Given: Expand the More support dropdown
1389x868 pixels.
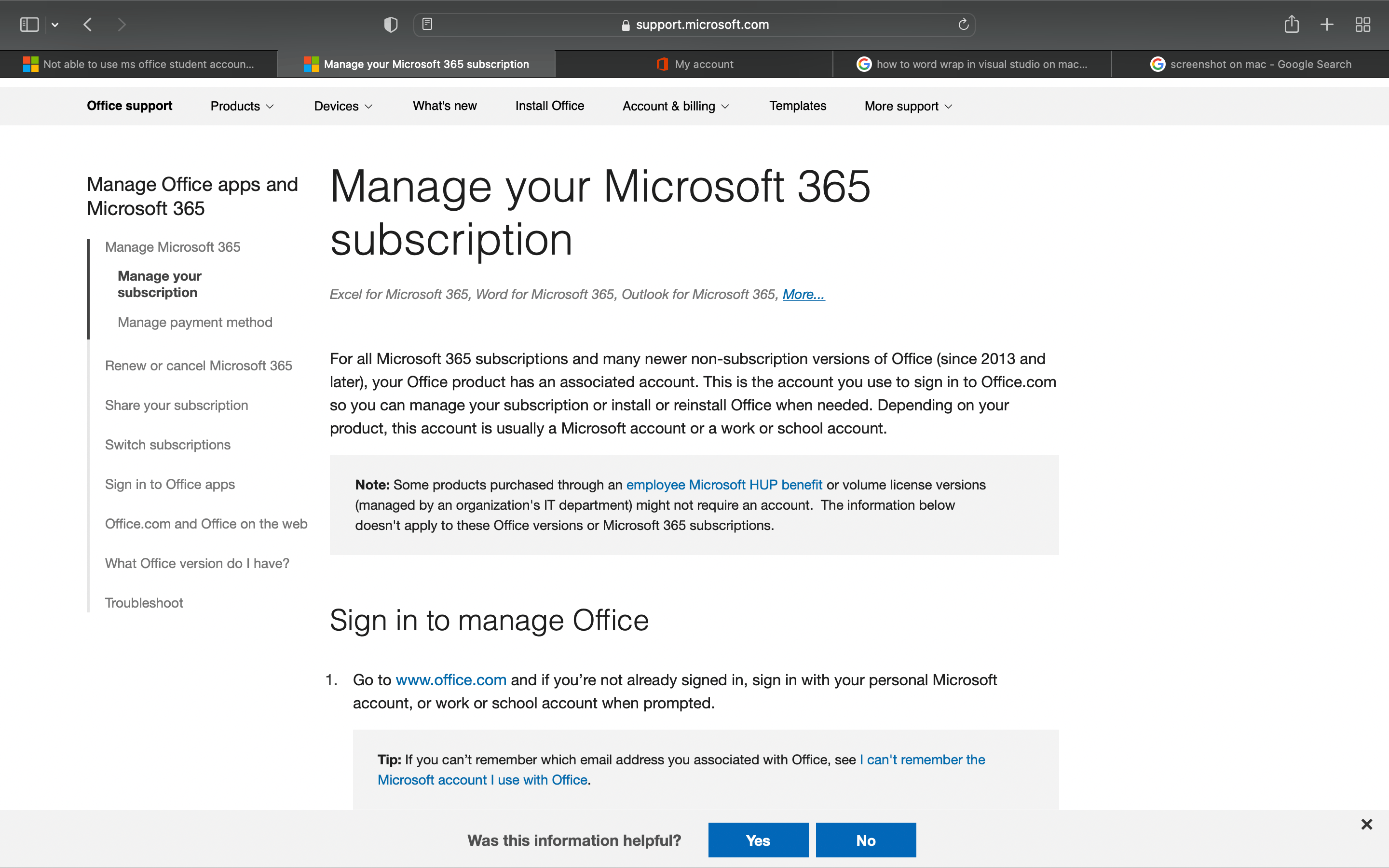Looking at the screenshot, I should tap(908, 106).
